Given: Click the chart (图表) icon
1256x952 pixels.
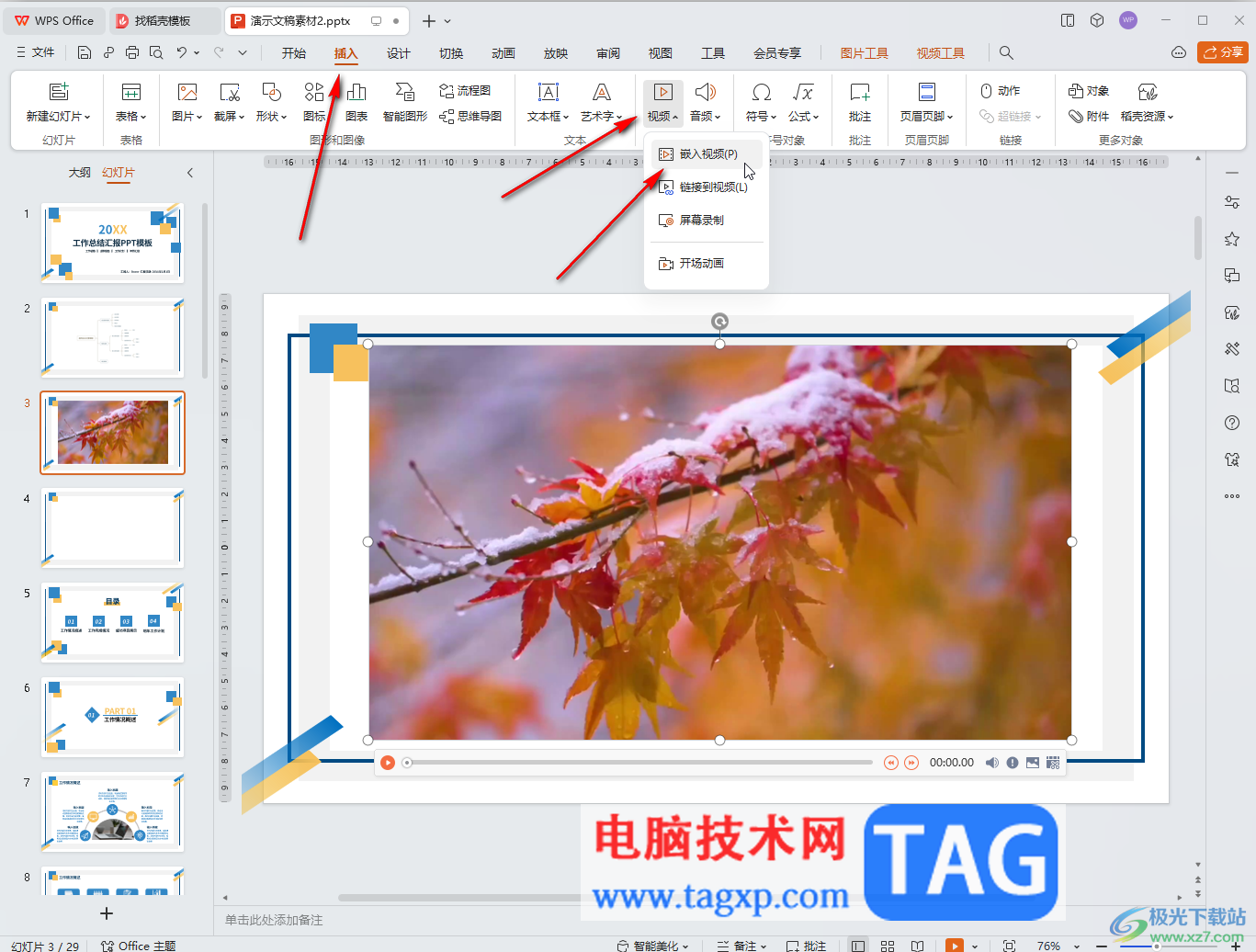Looking at the screenshot, I should click(x=356, y=91).
